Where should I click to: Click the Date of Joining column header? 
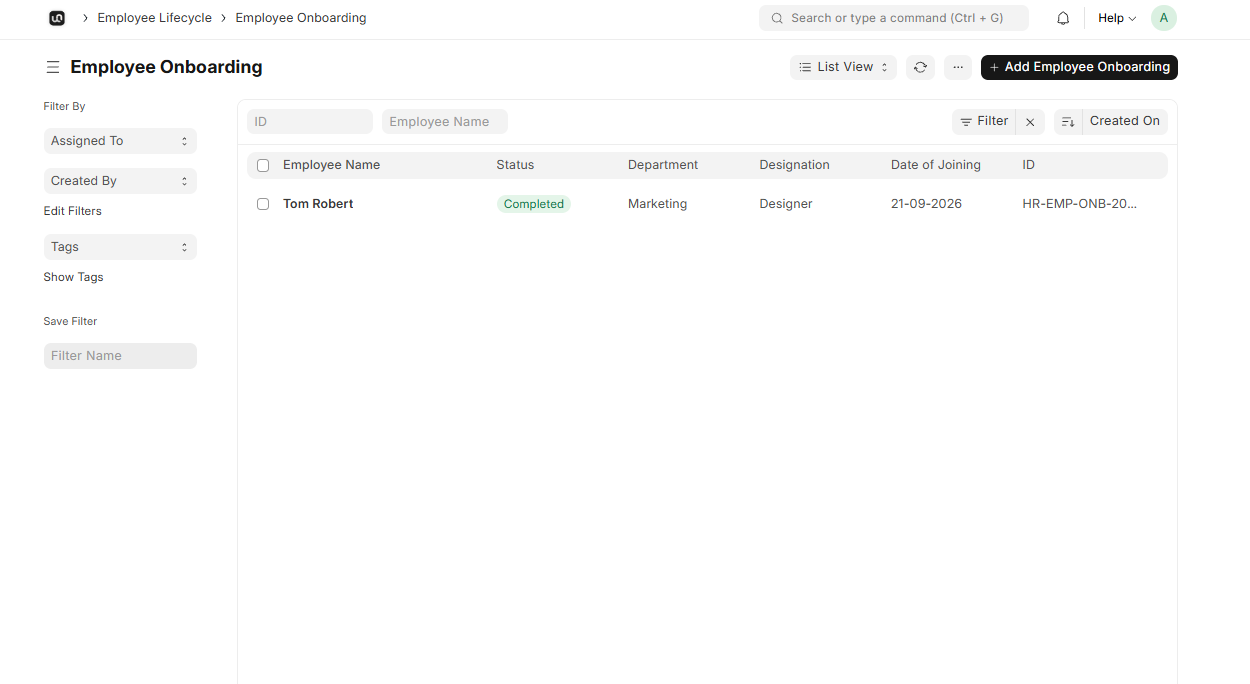point(936,165)
